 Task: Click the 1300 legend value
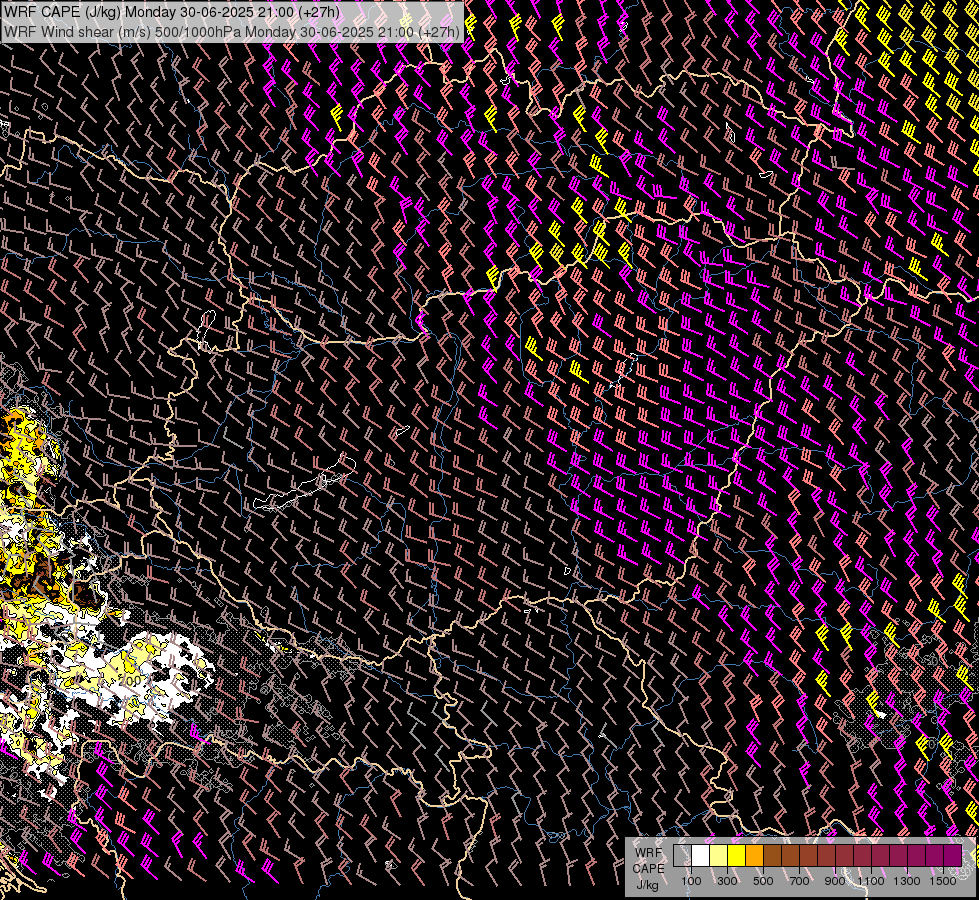(907, 881)
